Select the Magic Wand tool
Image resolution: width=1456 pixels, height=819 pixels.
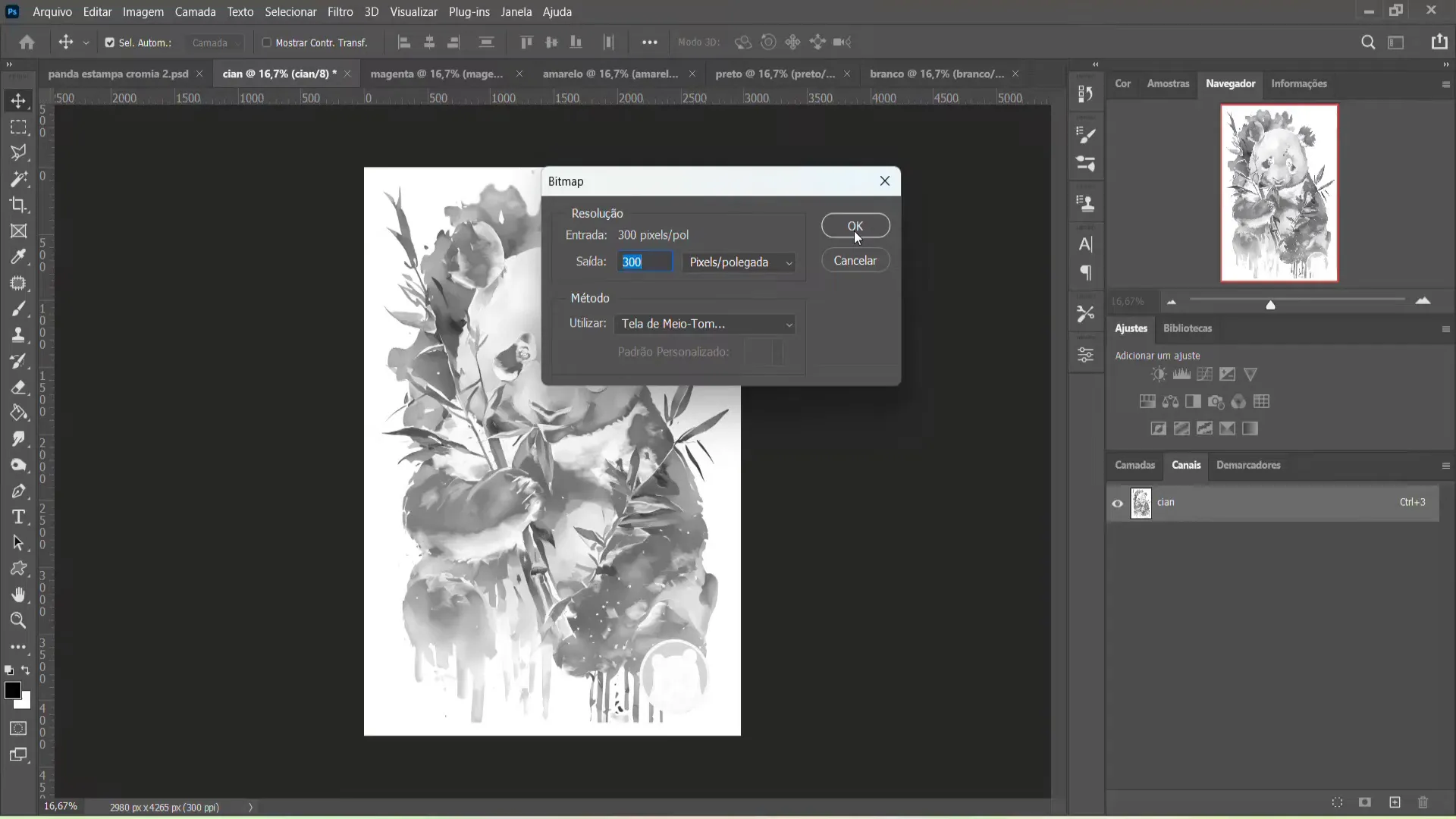(18, 179)
